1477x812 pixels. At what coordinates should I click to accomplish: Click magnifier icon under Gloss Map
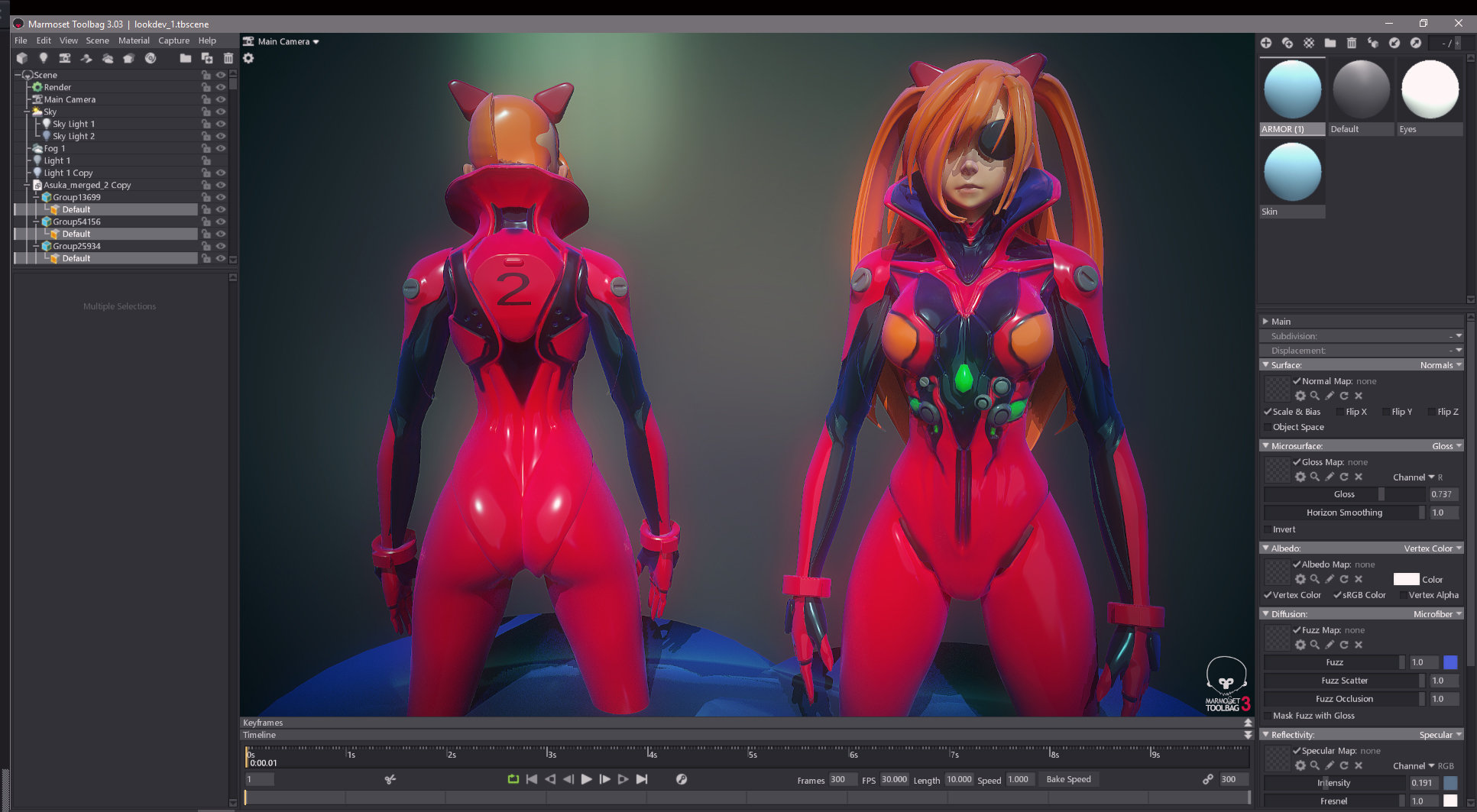(x=1315, y=477)
